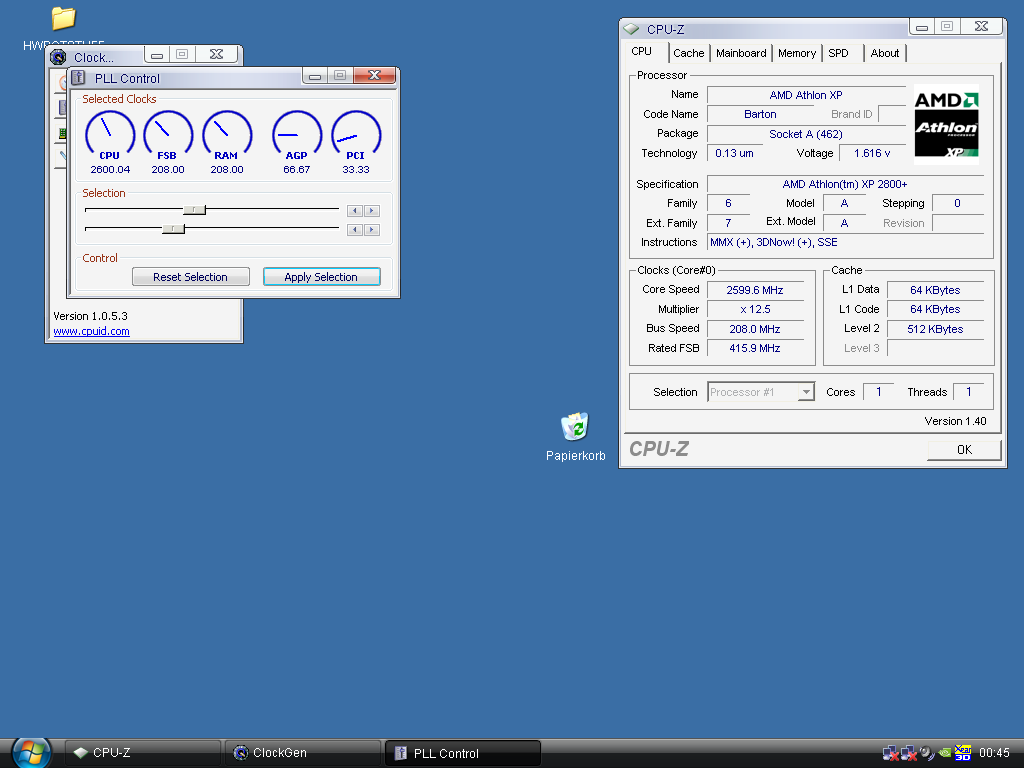Click the Name field 'AMD Athlon XP'
1024x768 pixels.
coord(806,95)
